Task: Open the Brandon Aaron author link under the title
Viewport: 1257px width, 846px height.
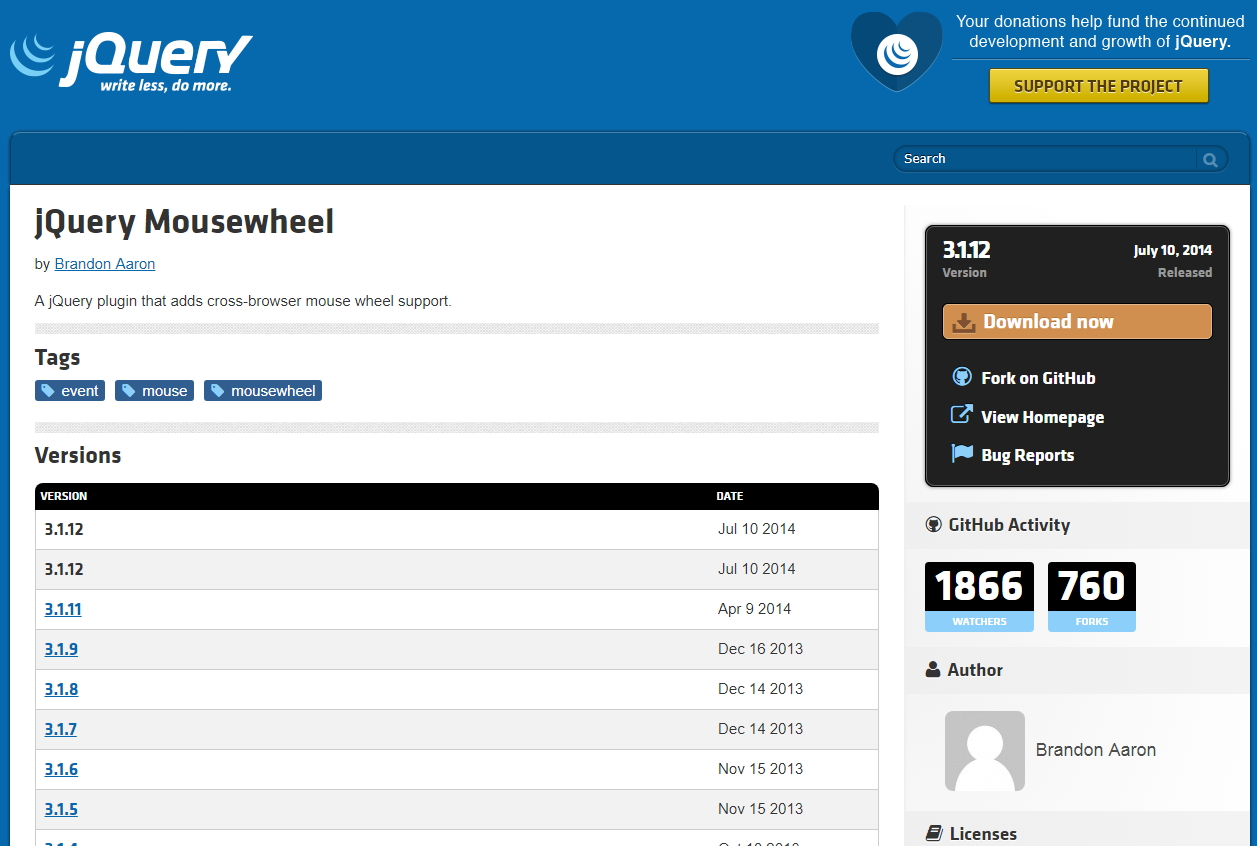Action: pos(105,264)
